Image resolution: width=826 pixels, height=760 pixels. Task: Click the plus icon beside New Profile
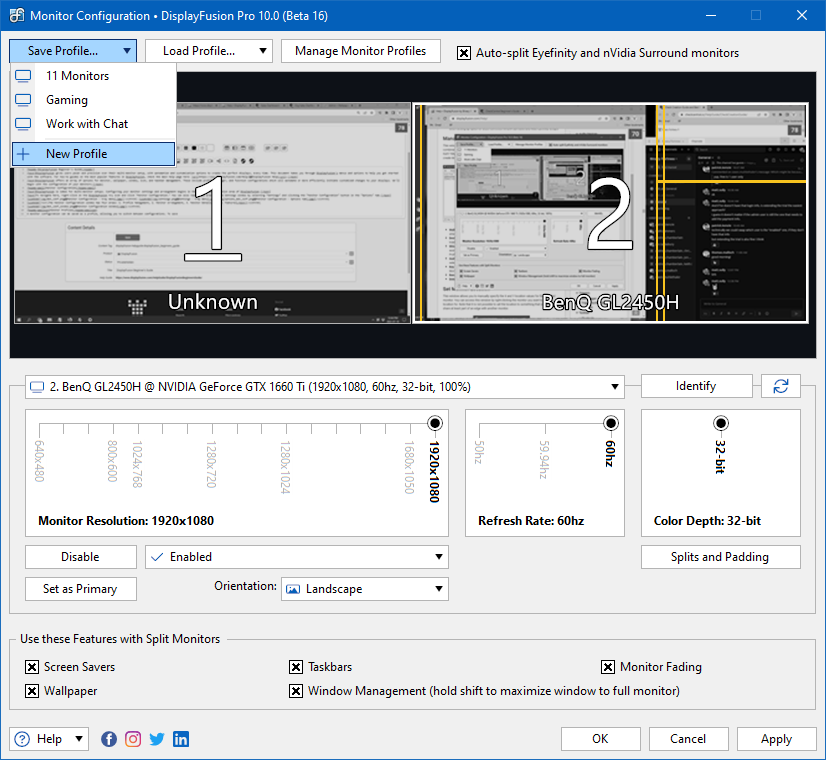[x=23, y=154]
